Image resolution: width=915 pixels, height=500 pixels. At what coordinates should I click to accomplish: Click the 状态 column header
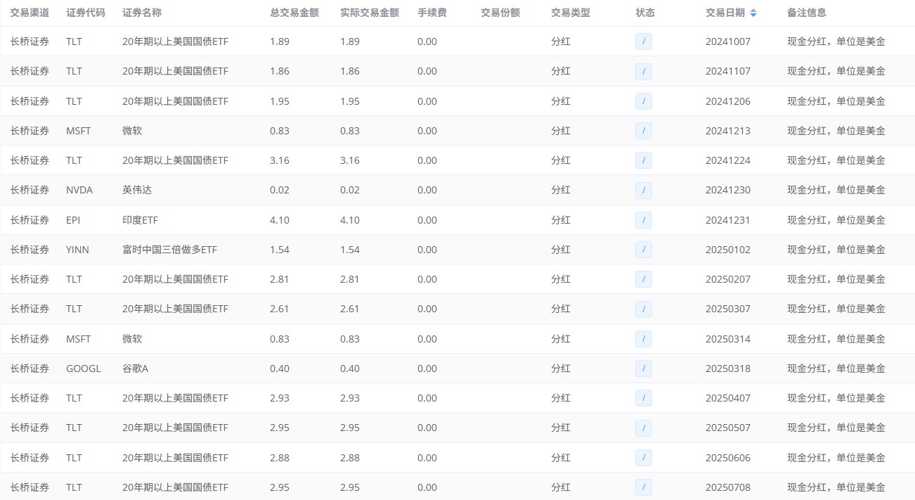click(x=645, y=13)
